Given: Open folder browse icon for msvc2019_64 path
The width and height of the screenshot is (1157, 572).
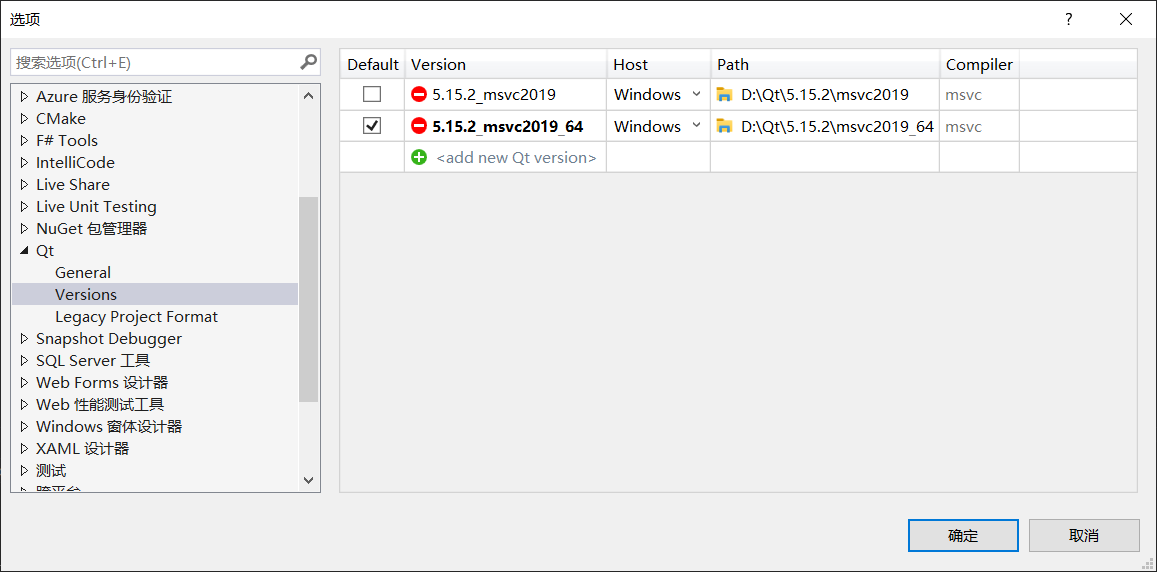Looking at the screenshot, I should point(725,126).
